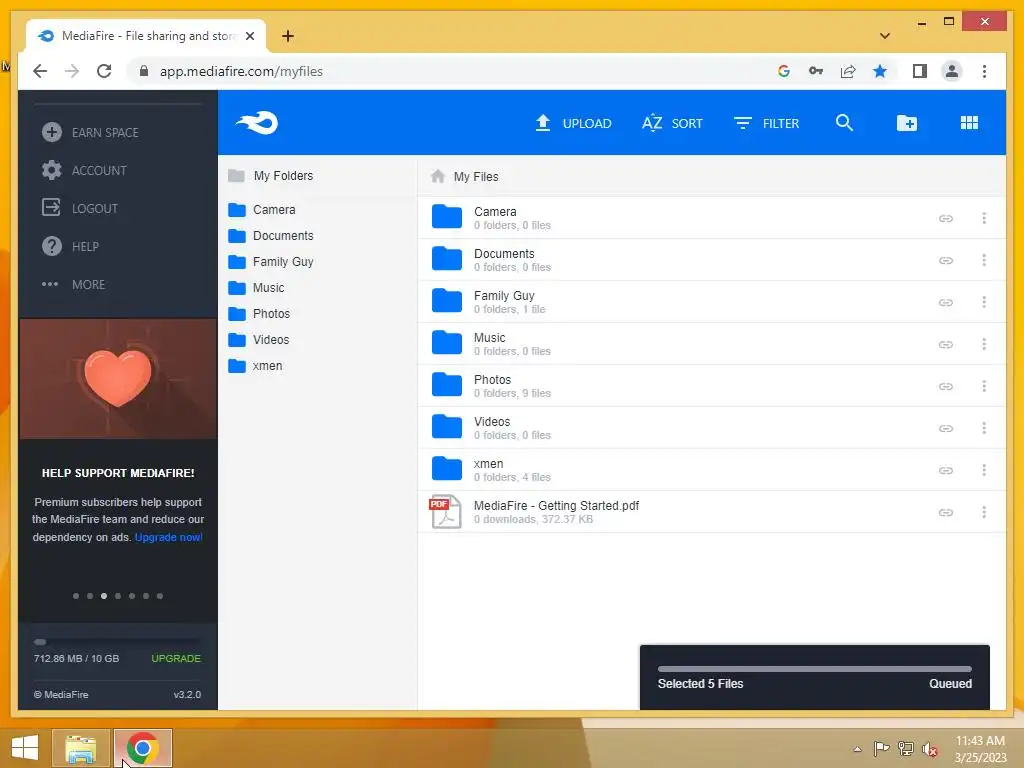Click My Folders header
This screenshot has width=1024, height=768.
click(x=270, y=176)
